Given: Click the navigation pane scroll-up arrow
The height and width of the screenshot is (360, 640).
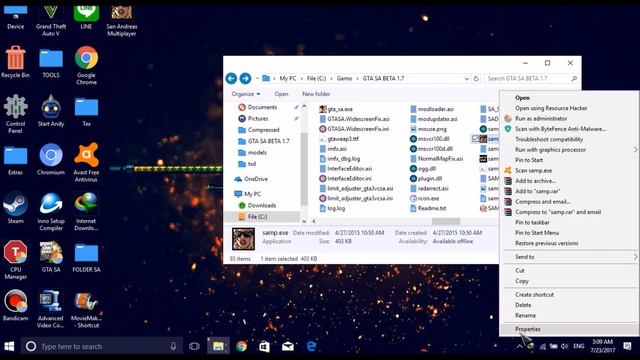Looking at the screenshot, I should click(304, 107).
